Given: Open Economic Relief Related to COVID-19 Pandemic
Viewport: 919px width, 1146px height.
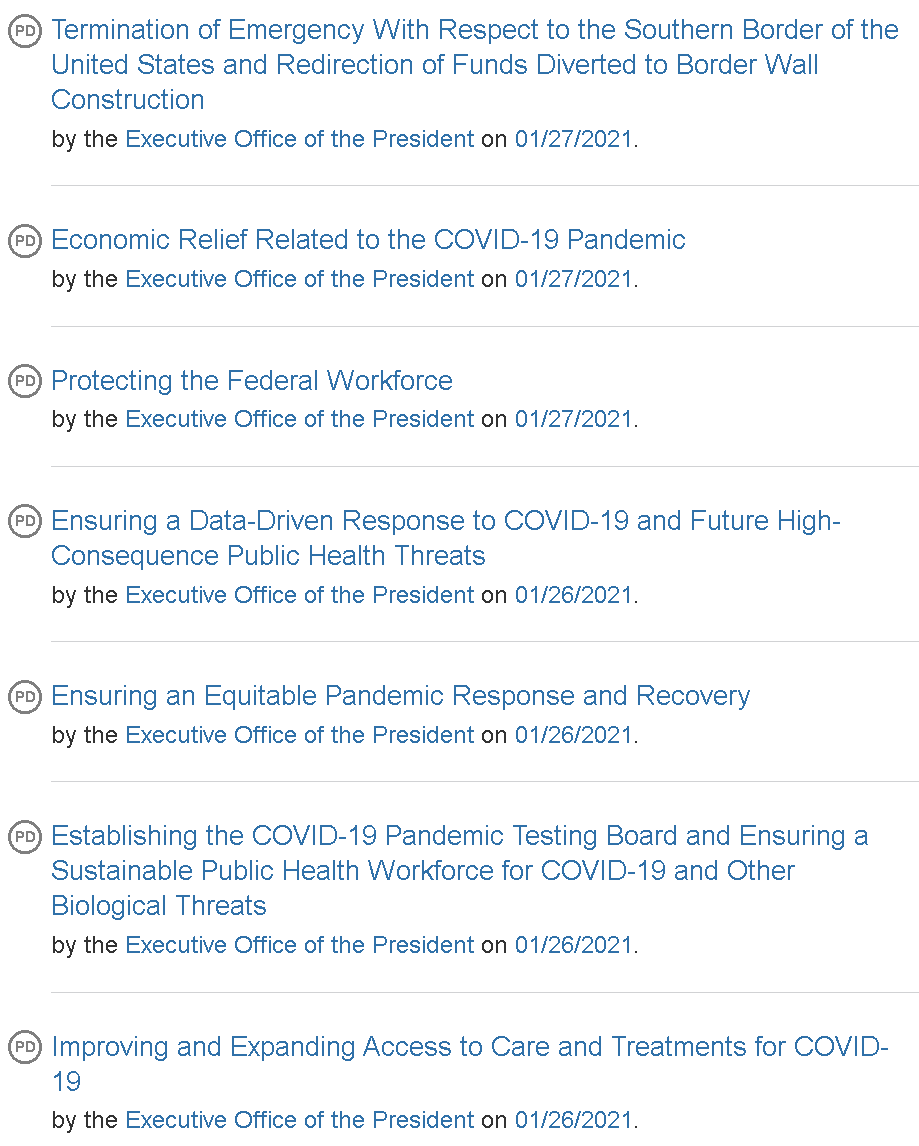Looking at the screenshot, I should click(x=368, y=240).
